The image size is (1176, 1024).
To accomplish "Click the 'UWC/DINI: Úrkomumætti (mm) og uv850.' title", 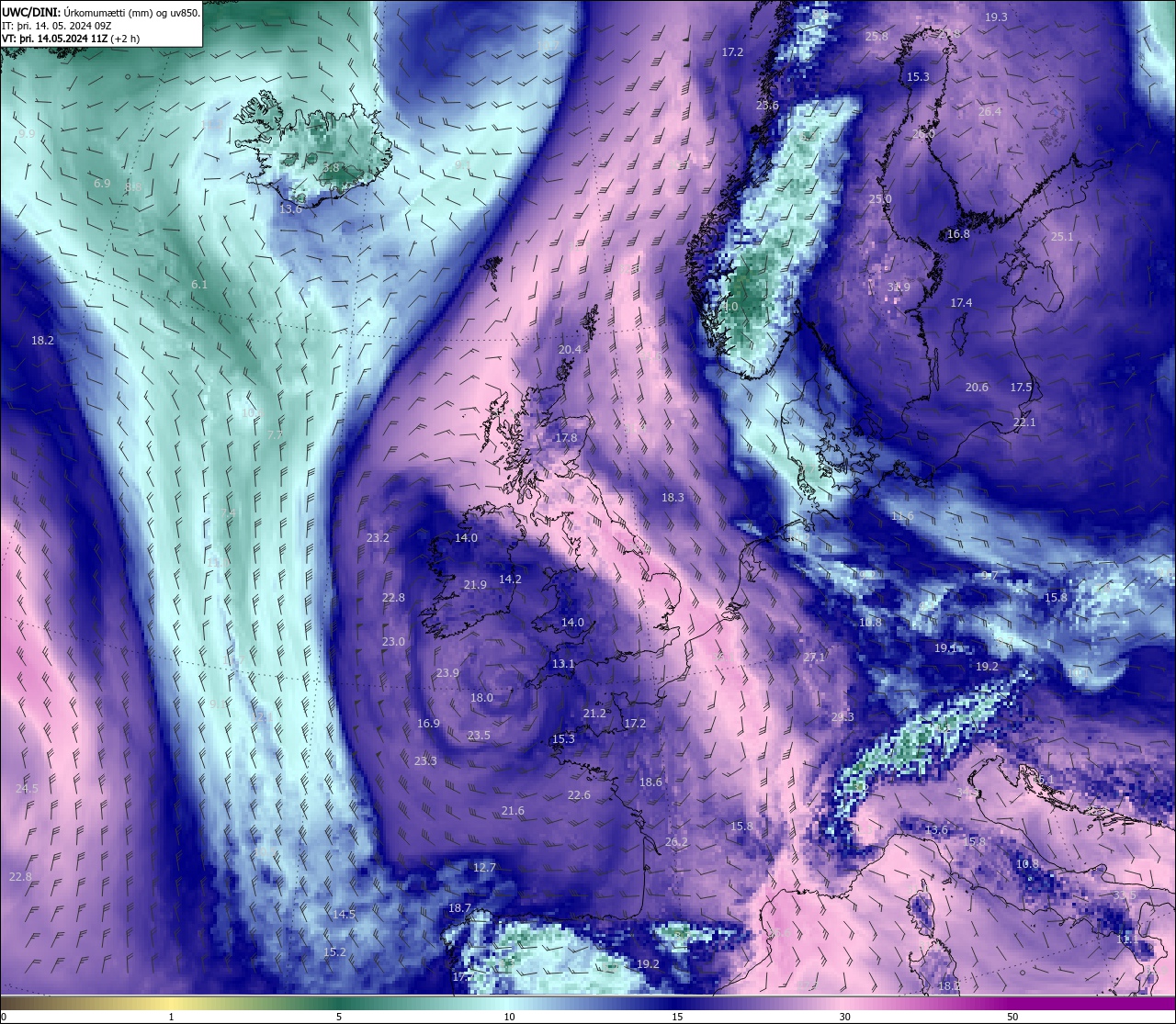I will pos(100,13).
